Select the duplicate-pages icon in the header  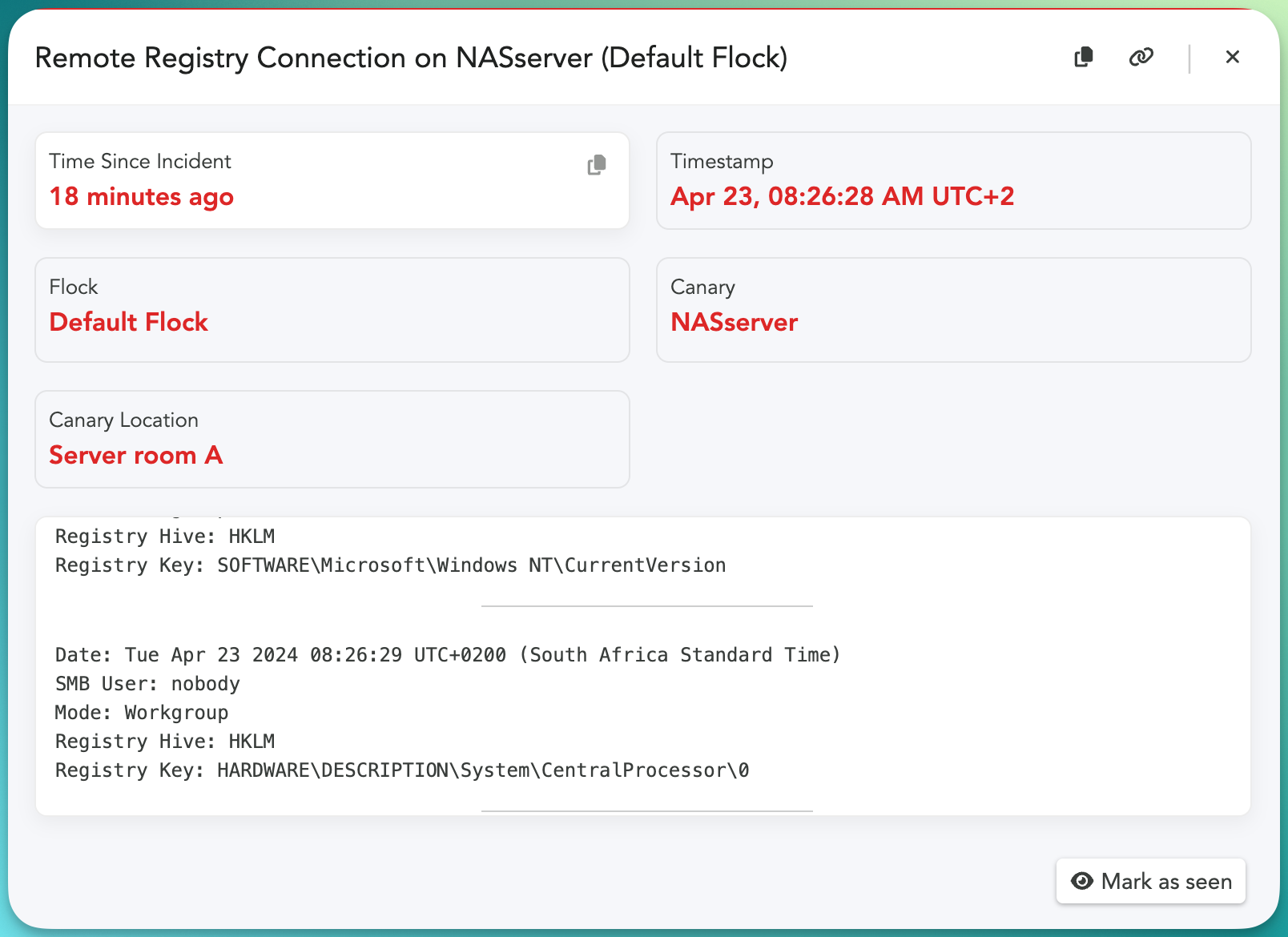[x=1083, y=57]
